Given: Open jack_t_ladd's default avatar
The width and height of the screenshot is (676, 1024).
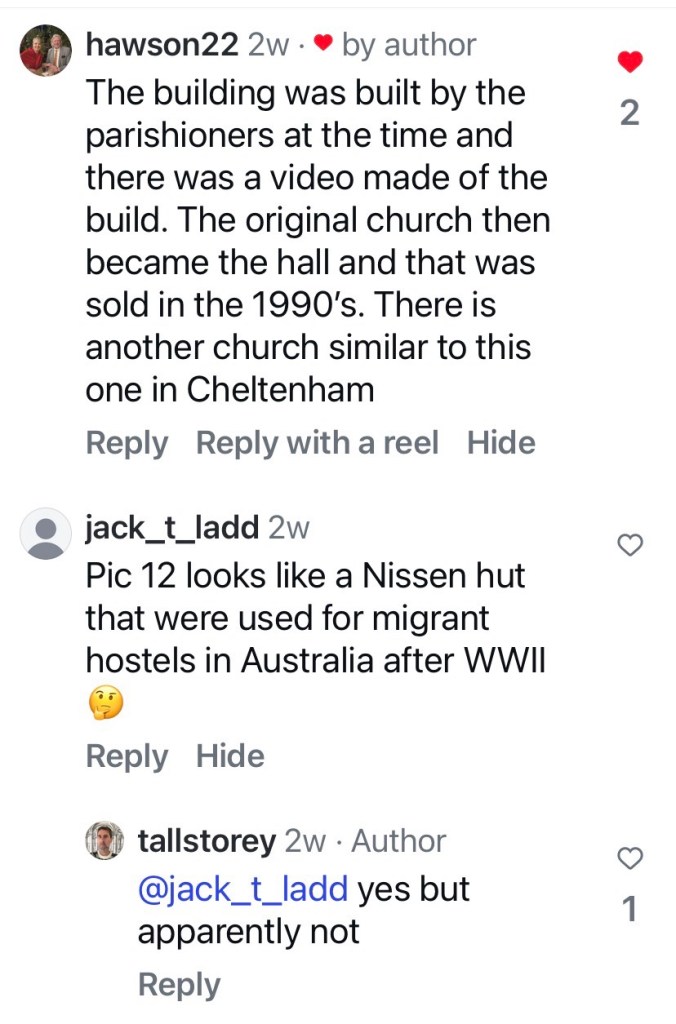Looking at the screenshot, I should (46, 535).
